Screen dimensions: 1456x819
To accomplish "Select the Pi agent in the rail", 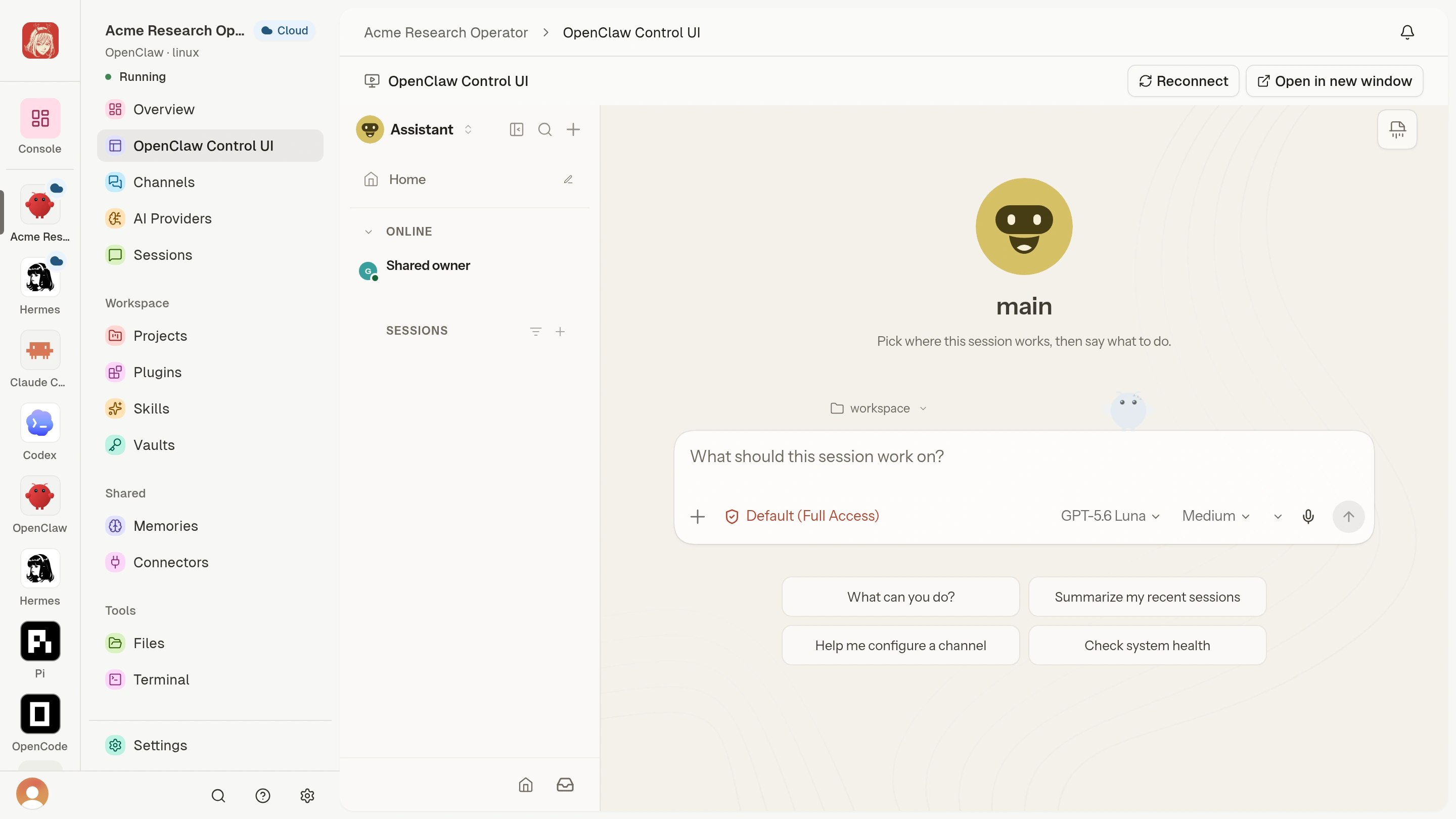I will (x=39, y=651).
